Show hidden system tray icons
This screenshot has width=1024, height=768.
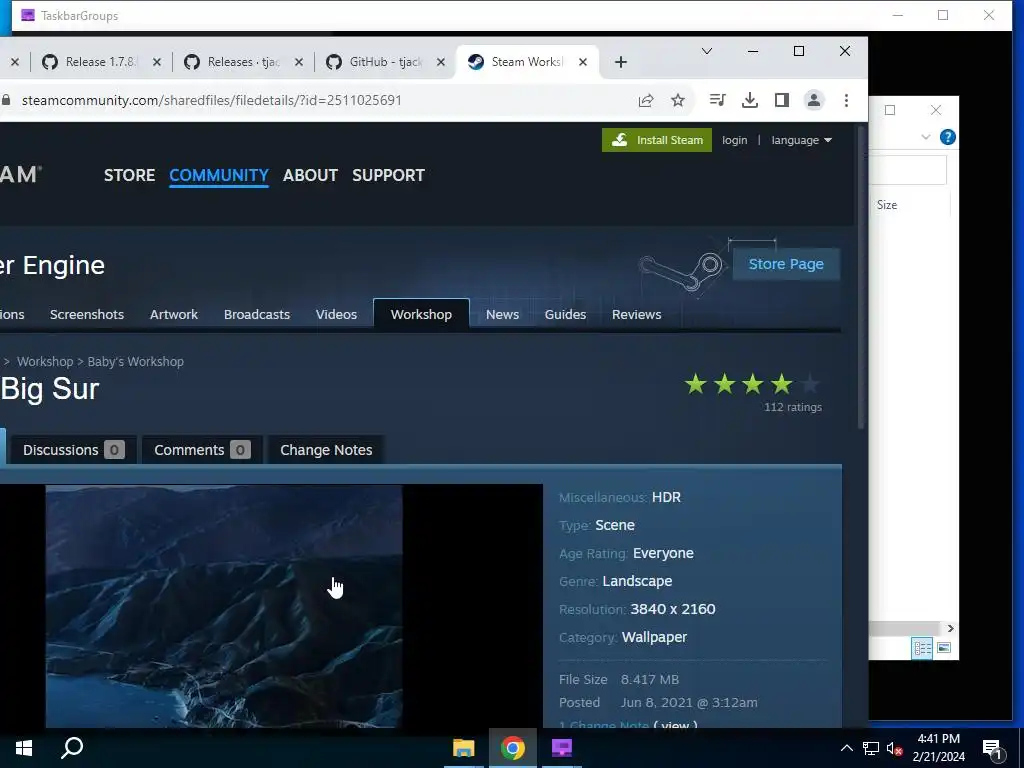(846, 748)
